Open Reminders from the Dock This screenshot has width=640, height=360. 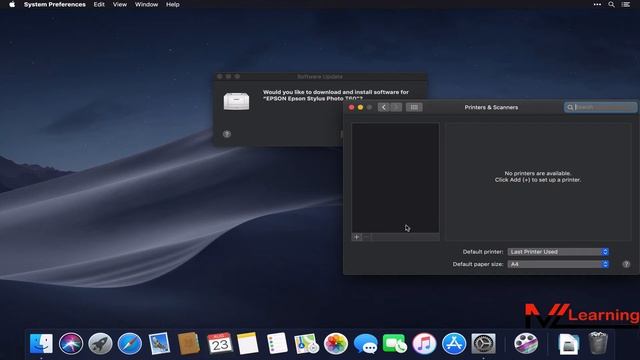click(277, 343)
